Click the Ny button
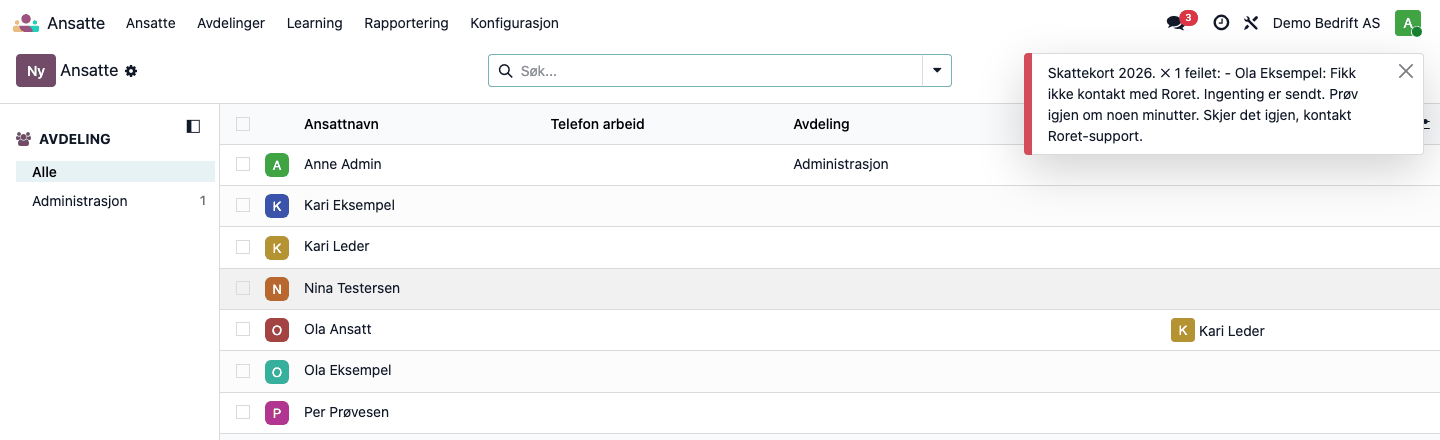This screenshot has width=1440, height=440. click(x=36, y=71)
